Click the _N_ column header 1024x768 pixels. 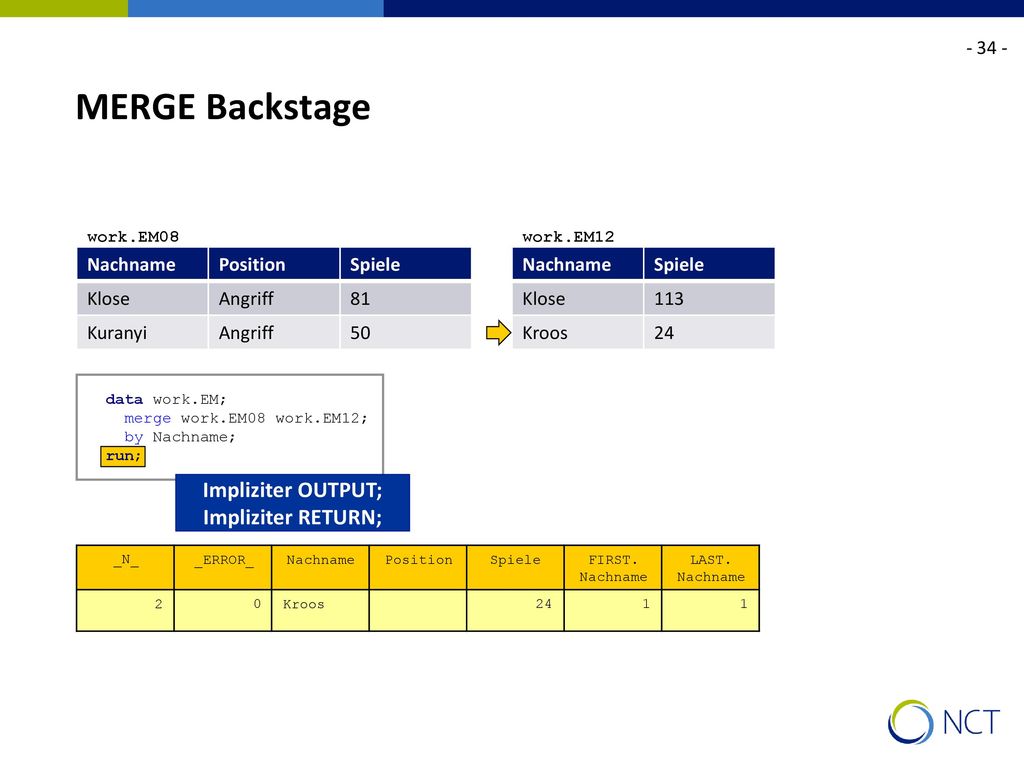coord(125,568)
